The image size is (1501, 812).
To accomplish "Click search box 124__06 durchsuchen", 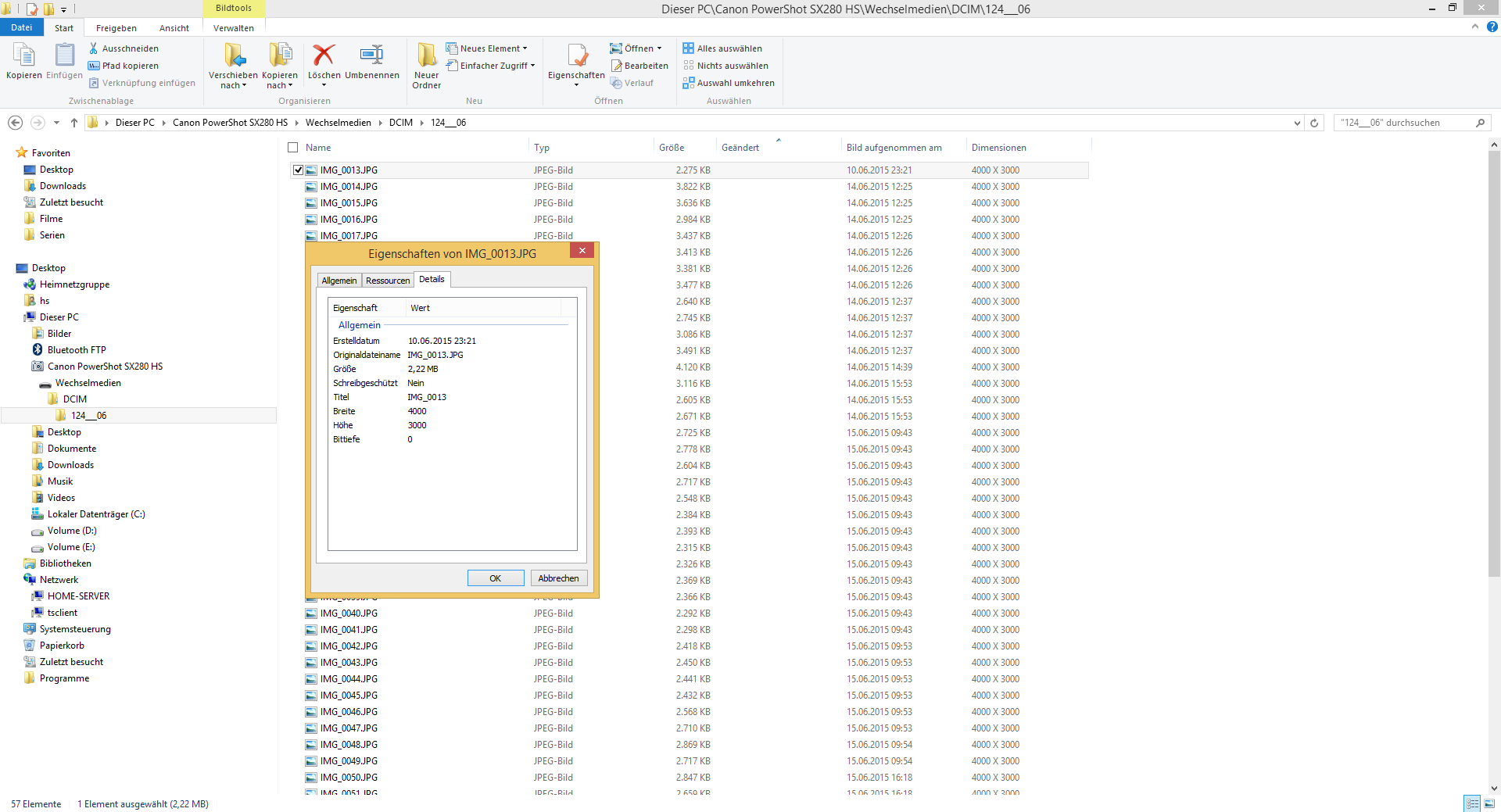I will pos(1412,123).
